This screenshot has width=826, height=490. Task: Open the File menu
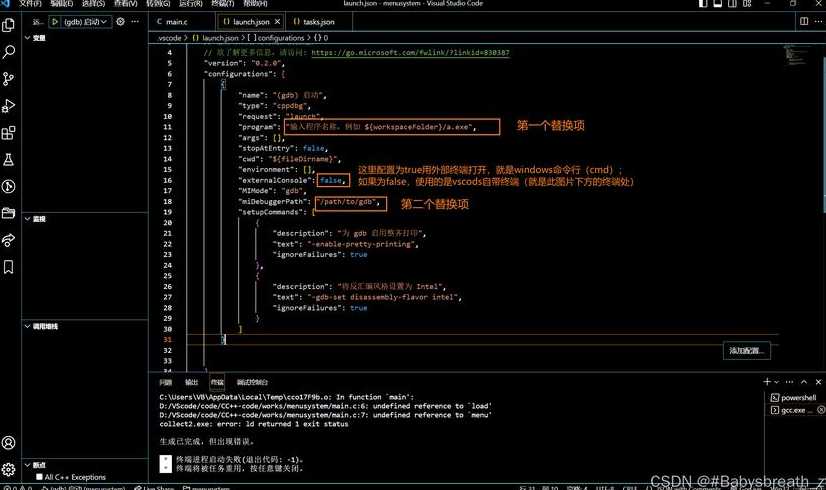[x=30, y=3]
